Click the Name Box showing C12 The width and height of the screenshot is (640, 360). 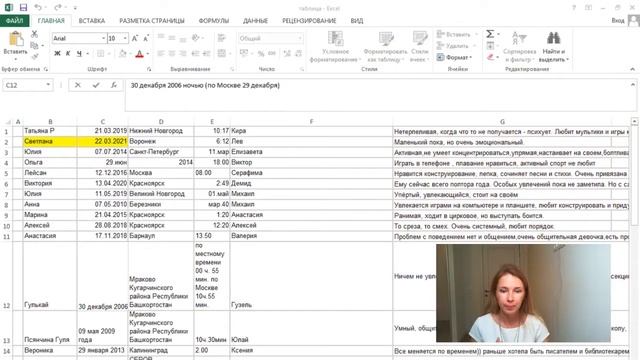point(24,85)
